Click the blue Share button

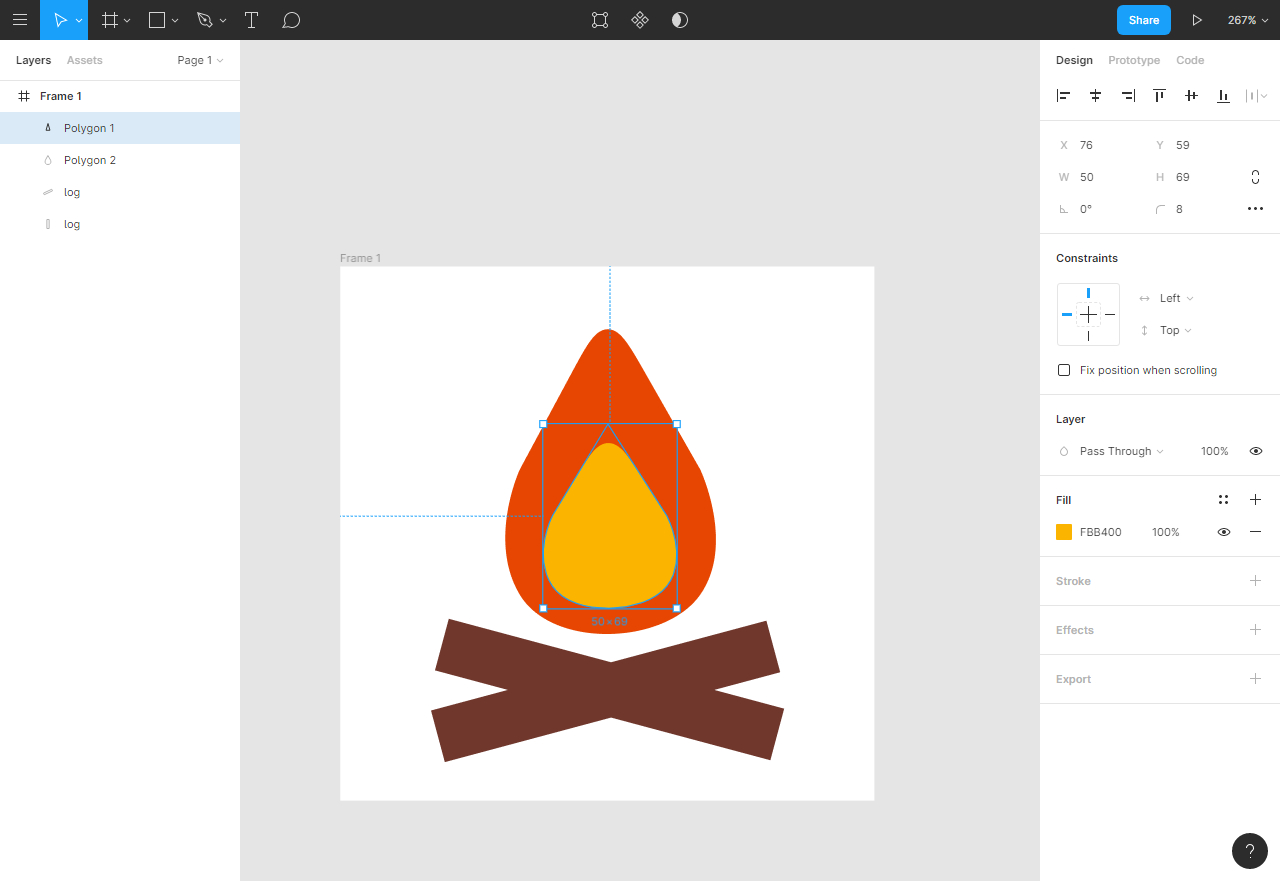(1143, 20)
